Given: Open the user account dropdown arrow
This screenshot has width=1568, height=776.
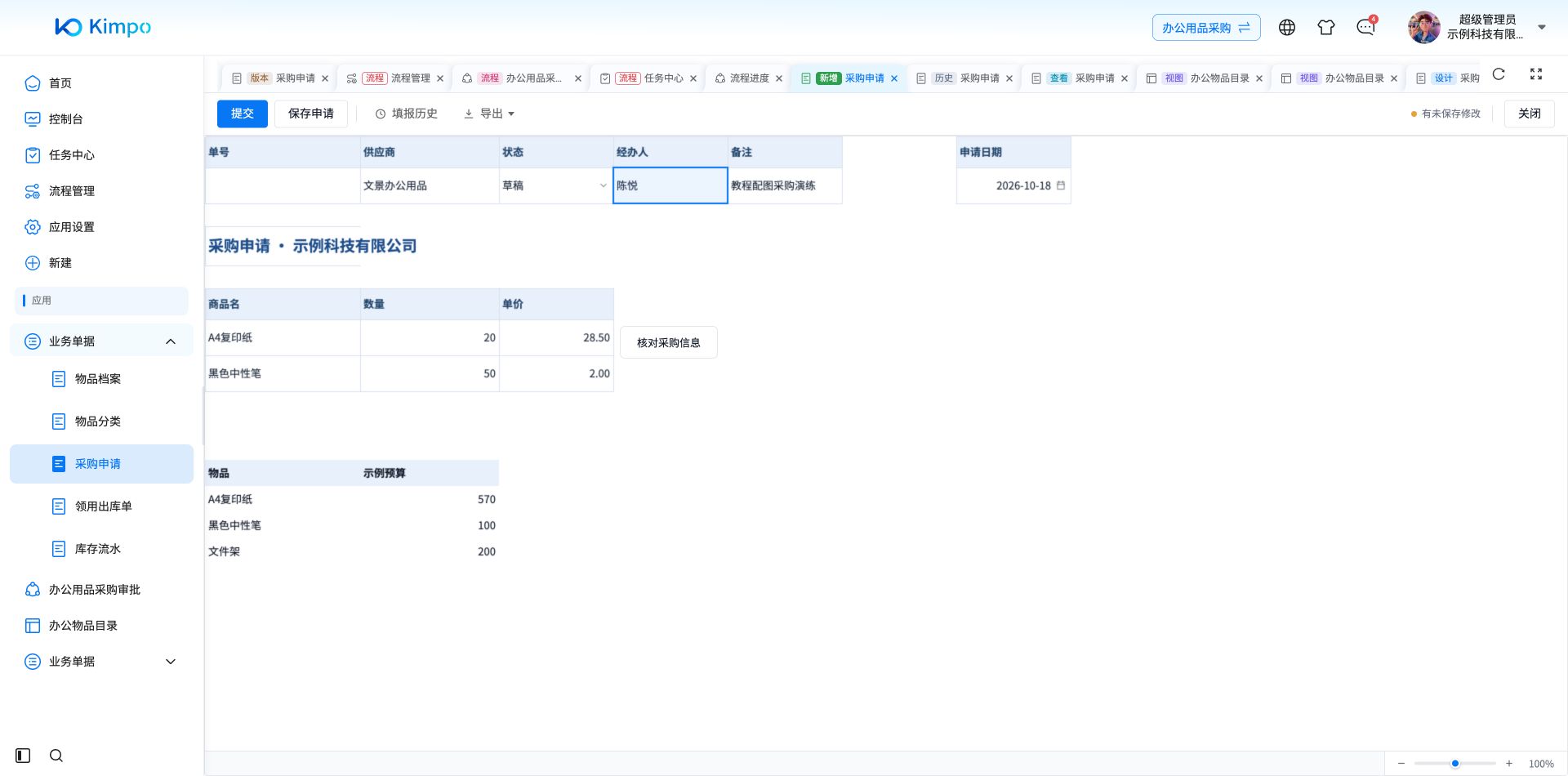Looking at the screenshot, I should click(x=1542, y=27).
